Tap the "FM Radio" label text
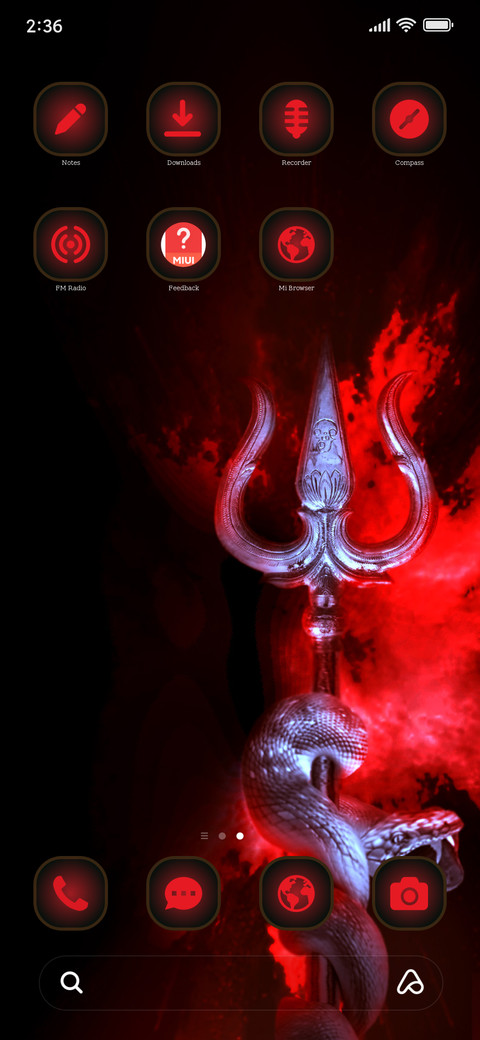 (x=71, y=289)
